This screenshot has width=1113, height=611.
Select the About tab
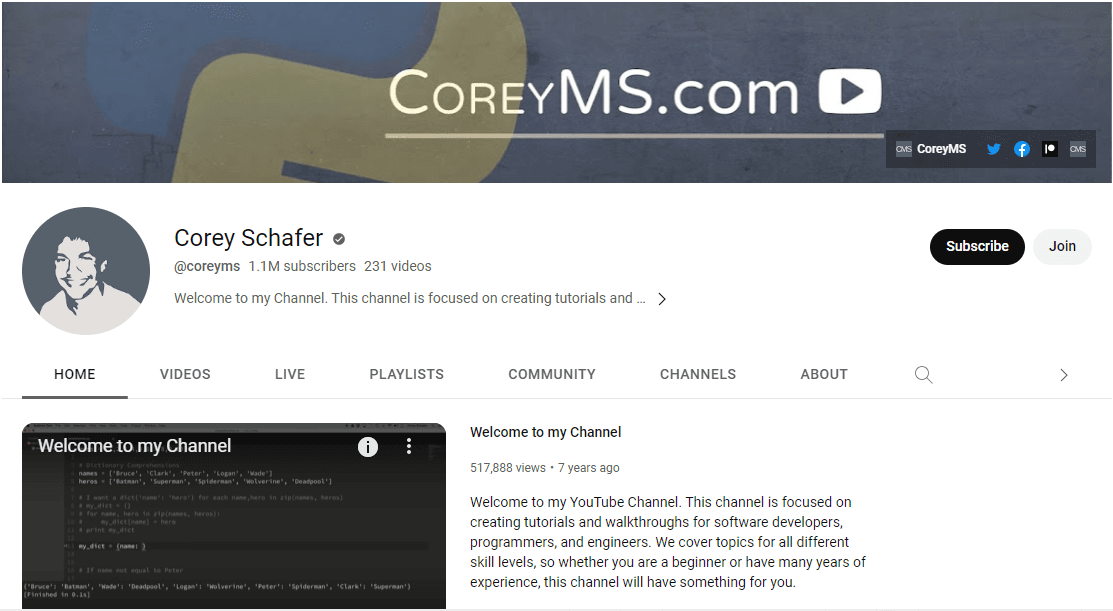pyautogui.click(x=823, y=374)
